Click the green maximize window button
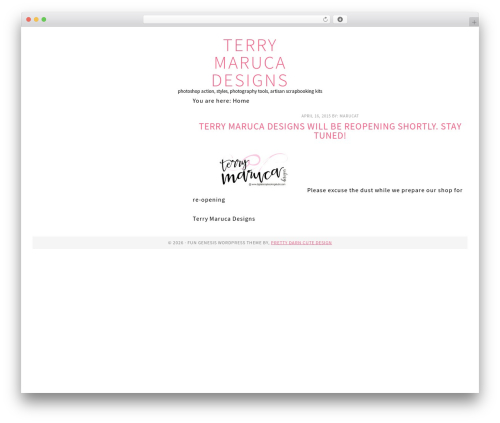Image resolution: width=500 pixels, height=423 pixels. 44,20
